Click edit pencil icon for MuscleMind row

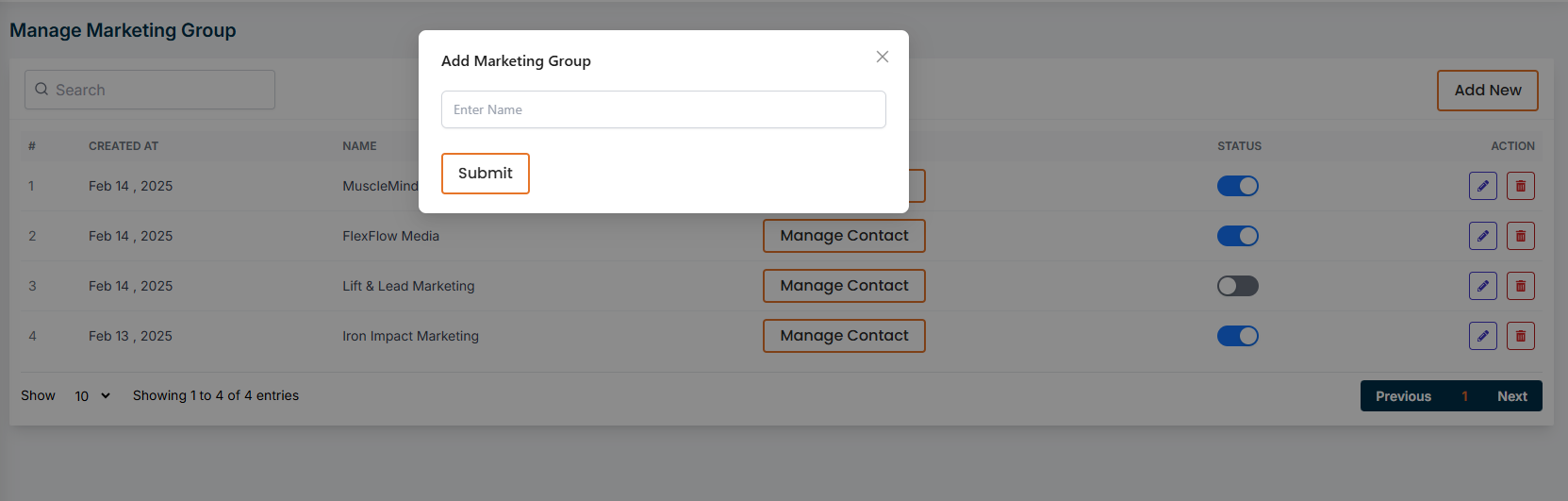pos(1482,186)
